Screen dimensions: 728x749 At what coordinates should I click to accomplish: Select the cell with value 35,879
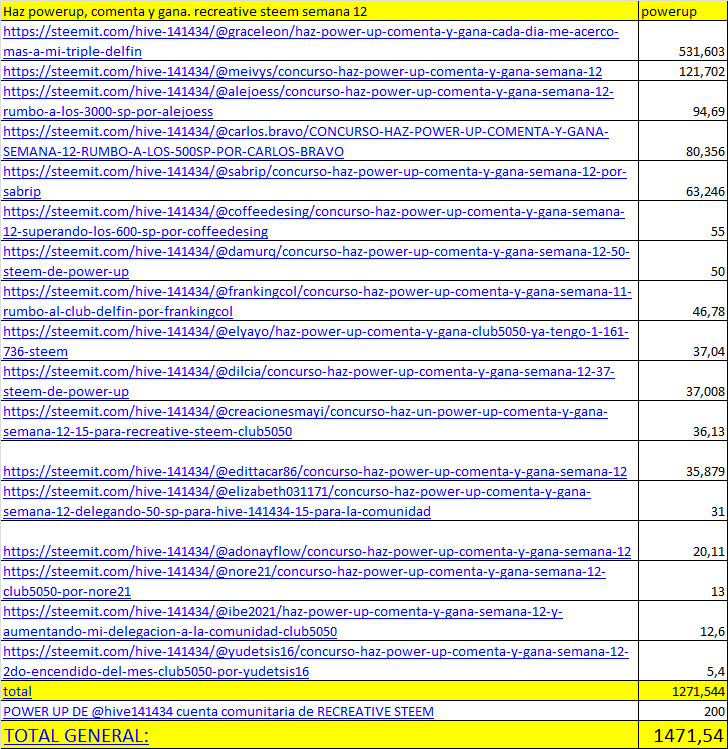[x=683, y=461]
